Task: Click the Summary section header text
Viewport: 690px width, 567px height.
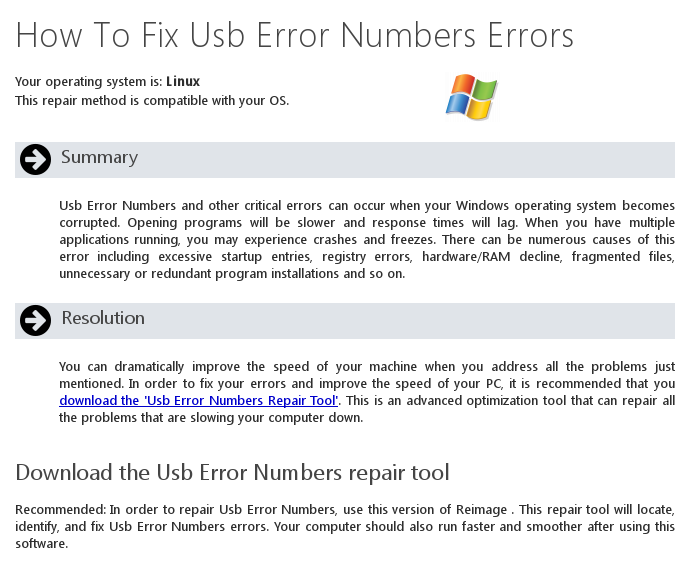Action: point(99,158)
